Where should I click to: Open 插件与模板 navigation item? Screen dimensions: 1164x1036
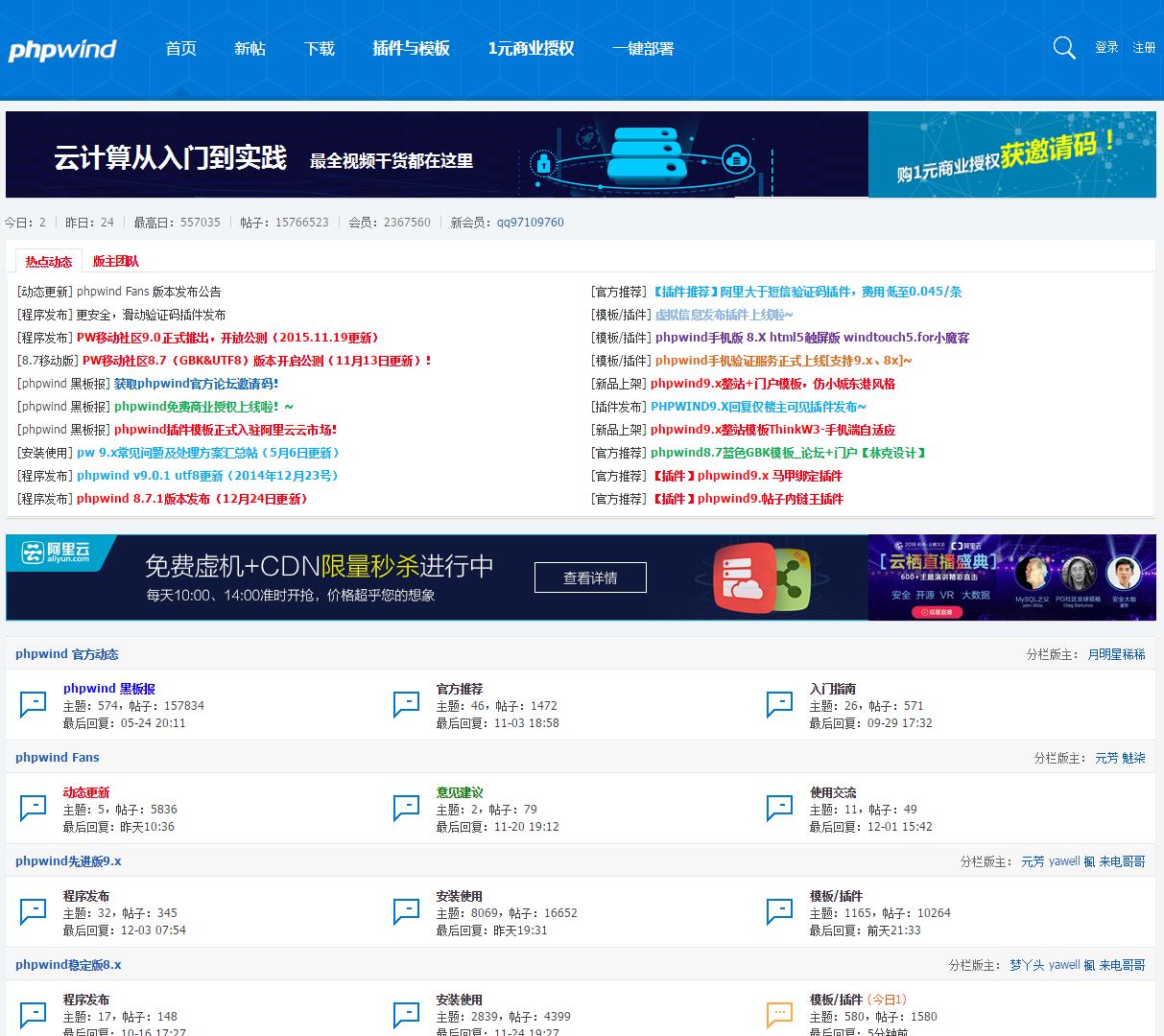pos(411,48)
